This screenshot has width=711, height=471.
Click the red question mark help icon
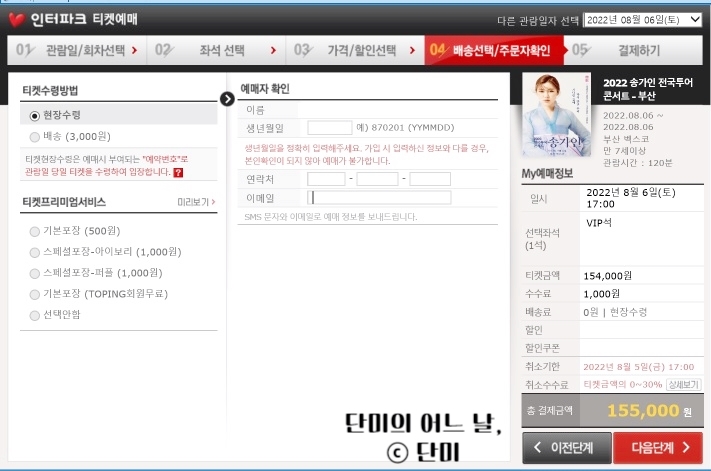tap(178, 172)
